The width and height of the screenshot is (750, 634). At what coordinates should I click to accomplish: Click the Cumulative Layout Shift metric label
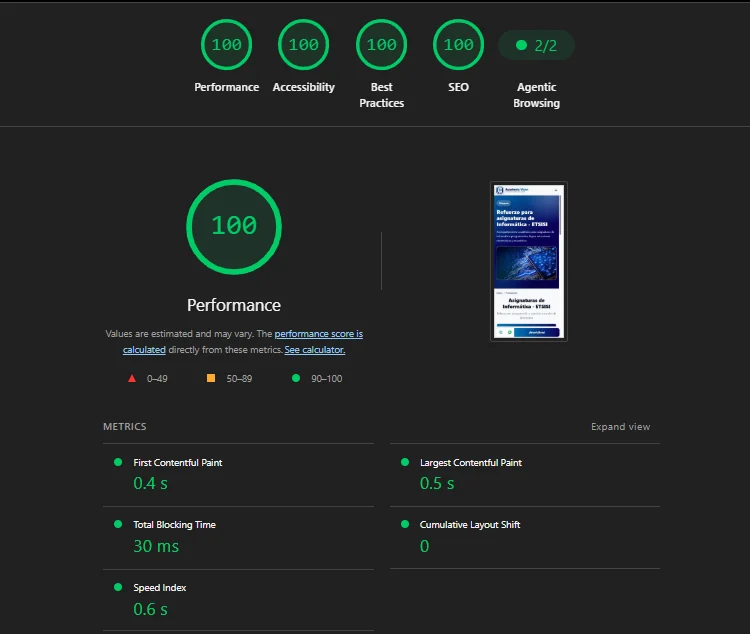[470, 524]
